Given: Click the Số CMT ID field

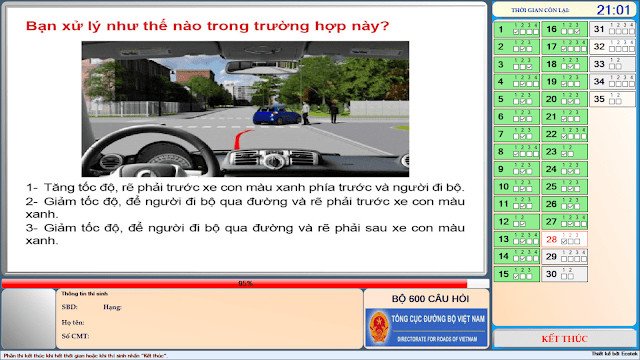Looking at the screenshot, I should tap(75, 336).
